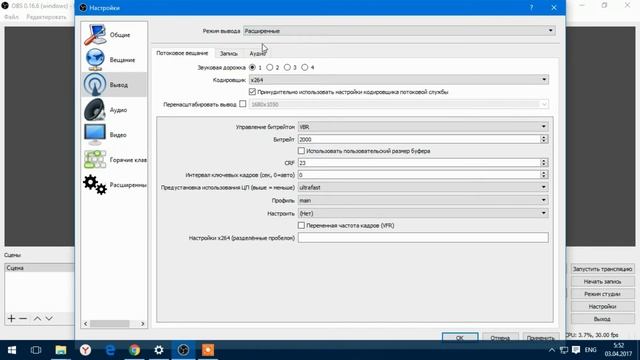Select Сцена in the scenes list

40,268
